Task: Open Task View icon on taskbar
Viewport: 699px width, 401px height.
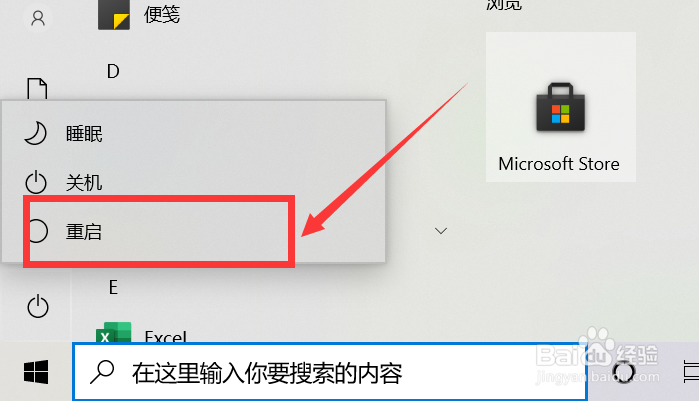Action: 691,372
